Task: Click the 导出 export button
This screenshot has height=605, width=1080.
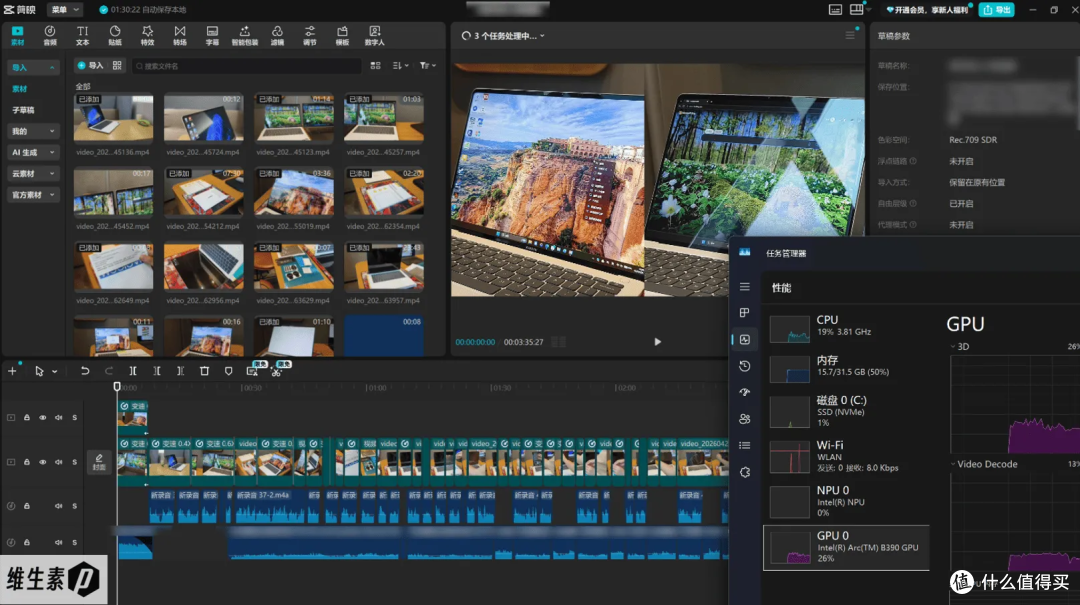Action: (x=997, y=10)
